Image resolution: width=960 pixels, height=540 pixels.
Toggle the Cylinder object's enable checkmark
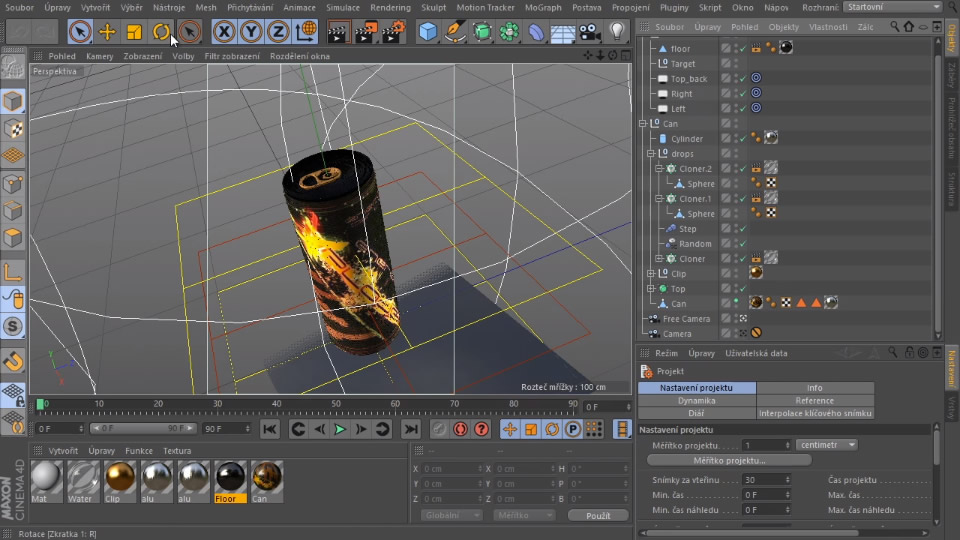coord(741,139)
